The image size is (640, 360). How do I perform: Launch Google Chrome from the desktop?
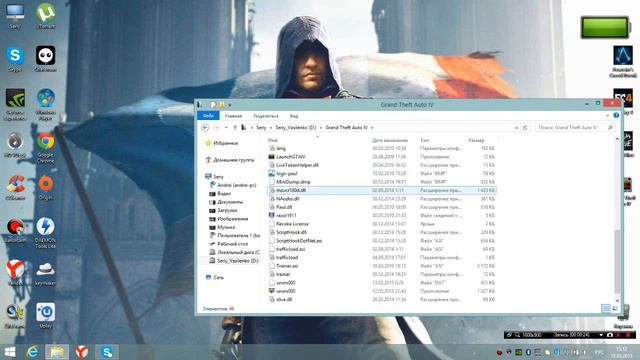point(46,147)
